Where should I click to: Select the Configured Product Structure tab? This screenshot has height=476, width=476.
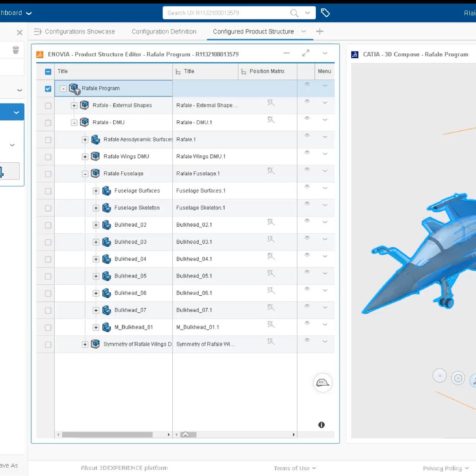(x=253, y=32)
